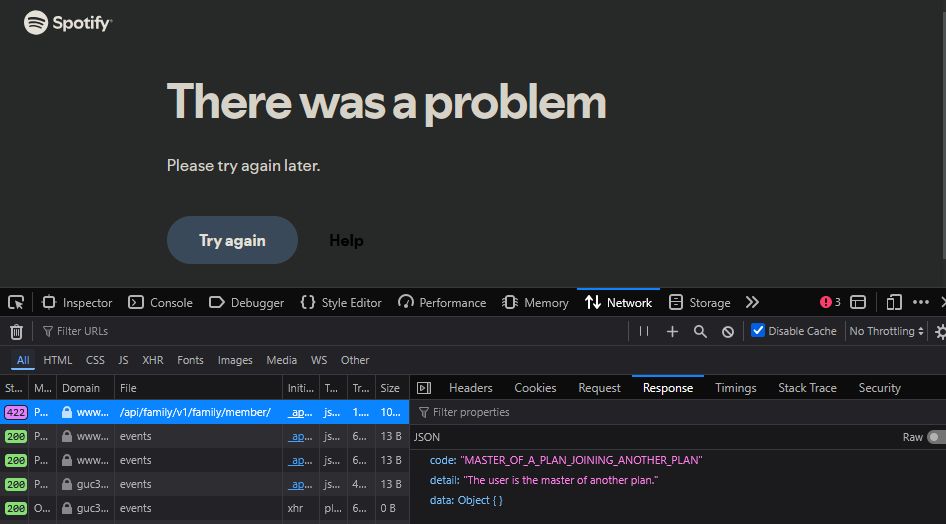Filter requests by CSS
Screen dimensions: 946x524
pos(95,360)
